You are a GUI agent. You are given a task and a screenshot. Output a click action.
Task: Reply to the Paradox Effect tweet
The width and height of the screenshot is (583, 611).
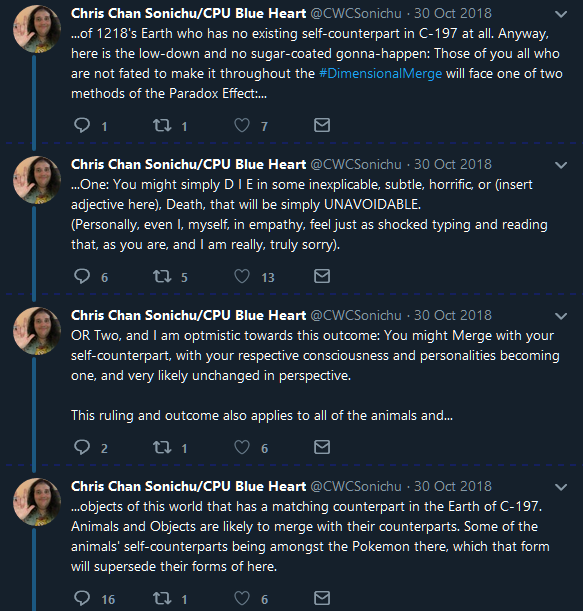coord(82,125)
